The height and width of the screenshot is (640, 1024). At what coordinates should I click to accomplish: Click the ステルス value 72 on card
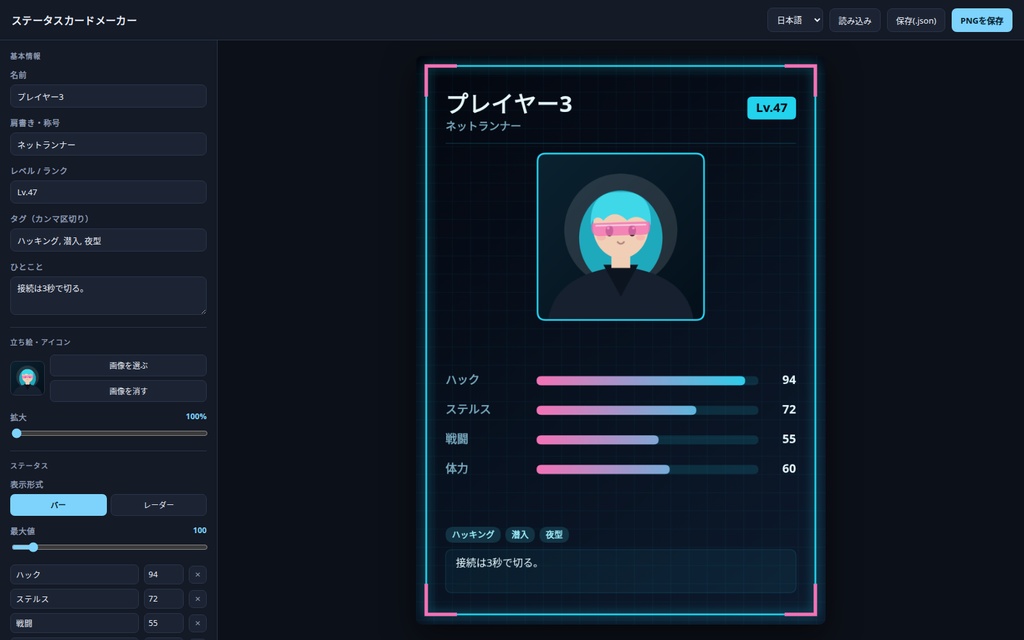[x=789, y=409]
